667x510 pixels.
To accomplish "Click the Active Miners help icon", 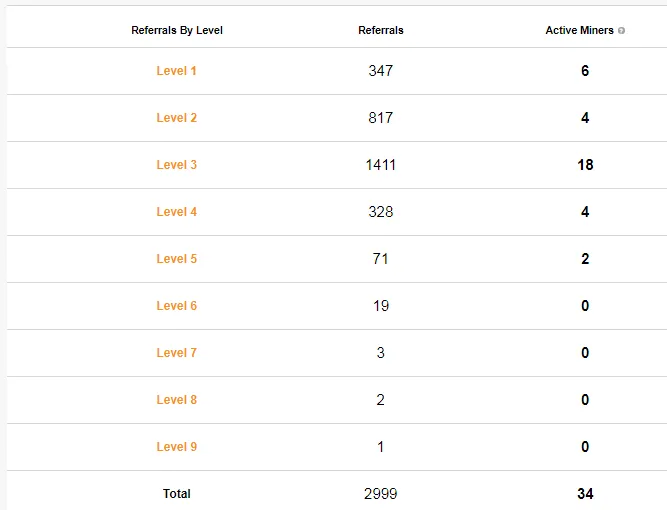I will coord(621,31).
